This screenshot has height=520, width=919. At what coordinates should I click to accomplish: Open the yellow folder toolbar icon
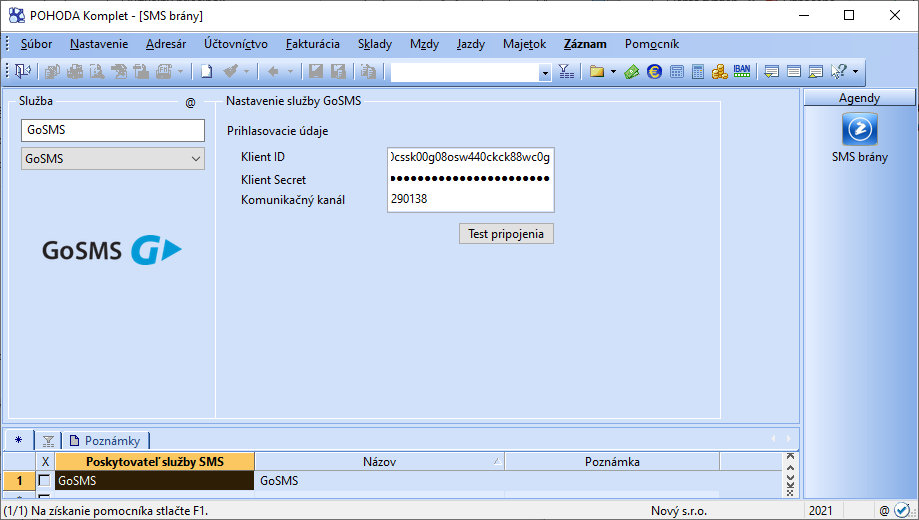[x=597, y=72]
